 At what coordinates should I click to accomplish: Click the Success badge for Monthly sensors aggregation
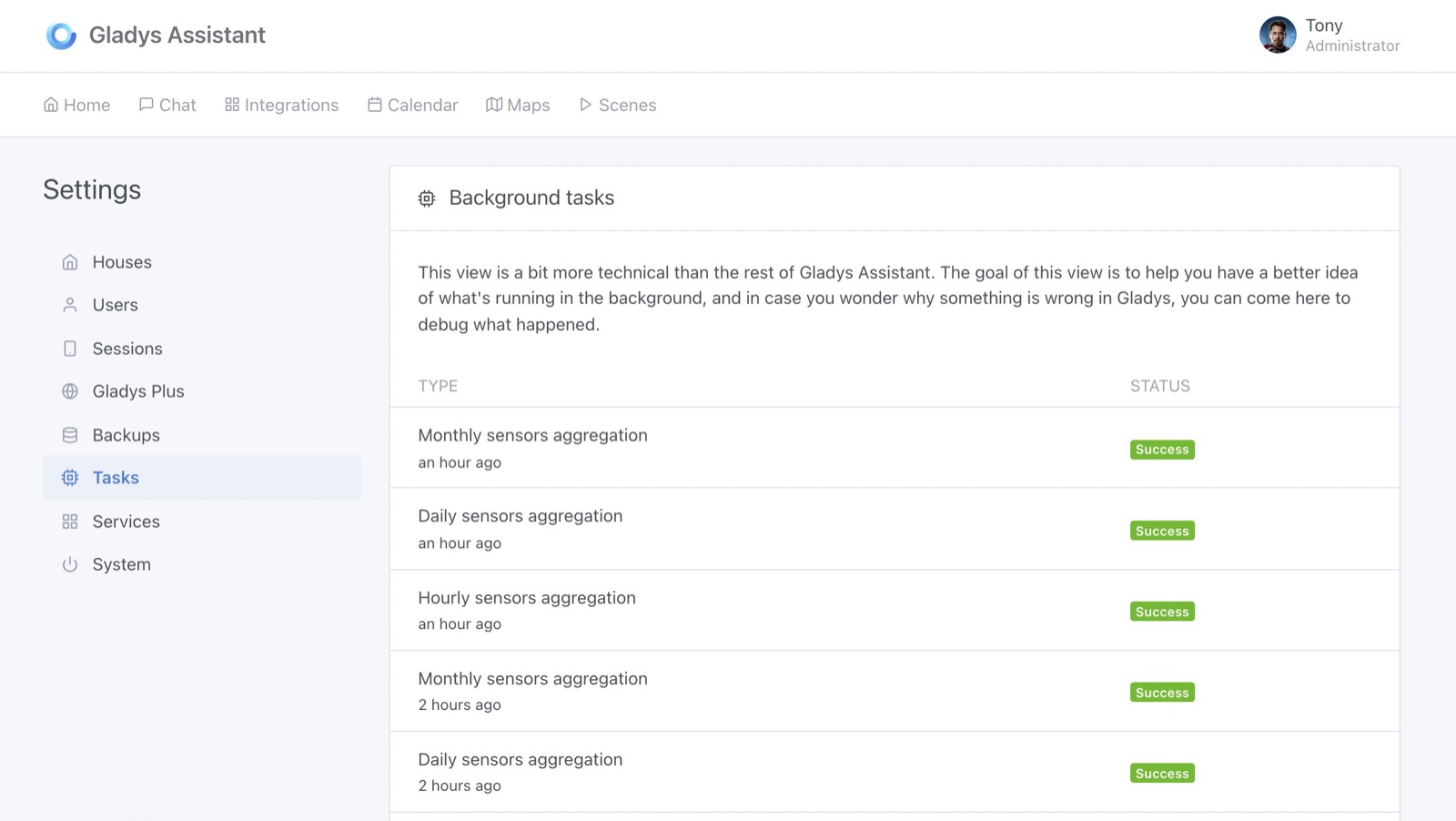1161,449
